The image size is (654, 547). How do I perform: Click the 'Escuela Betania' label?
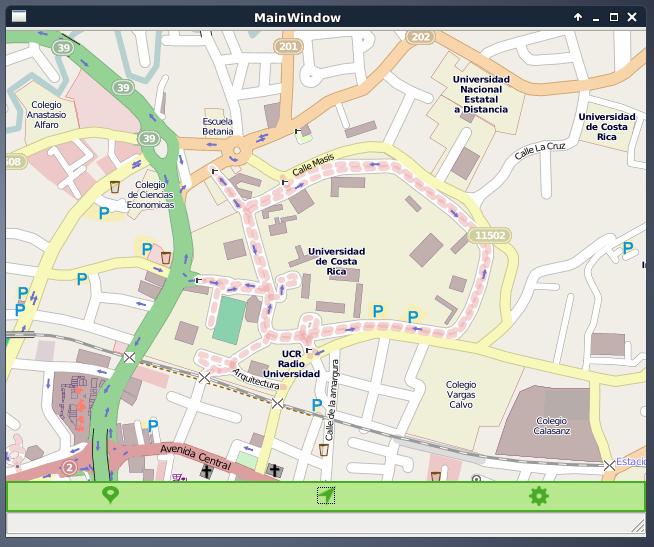point(217,126)
